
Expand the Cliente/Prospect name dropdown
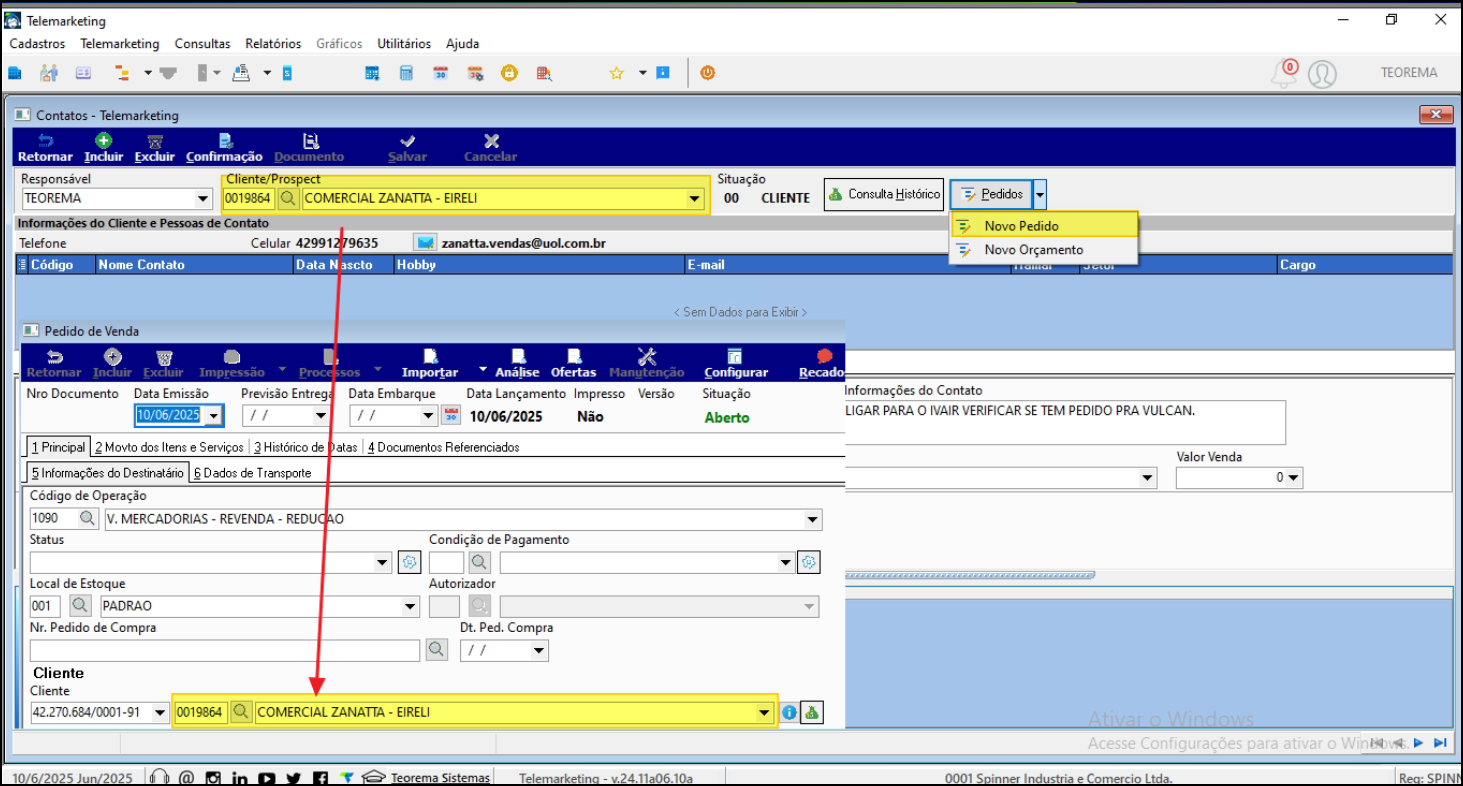(x=694, y=199)
